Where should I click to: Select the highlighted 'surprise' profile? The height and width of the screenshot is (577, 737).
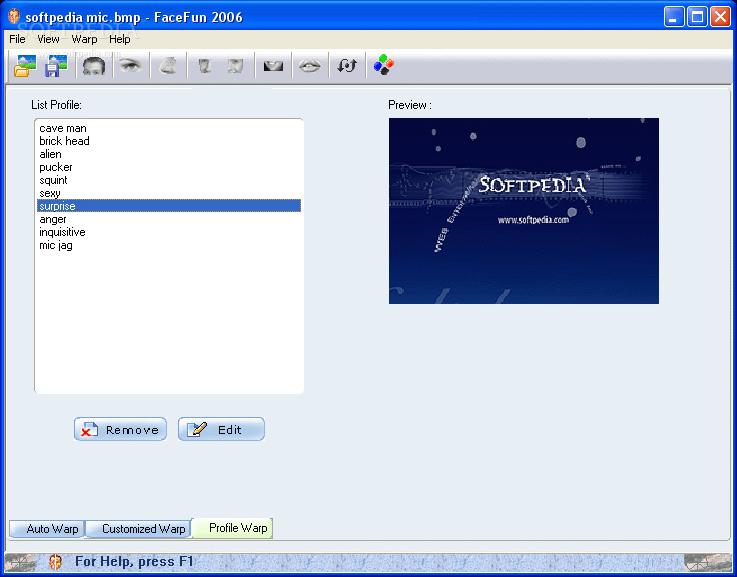(x=169, y=206)
